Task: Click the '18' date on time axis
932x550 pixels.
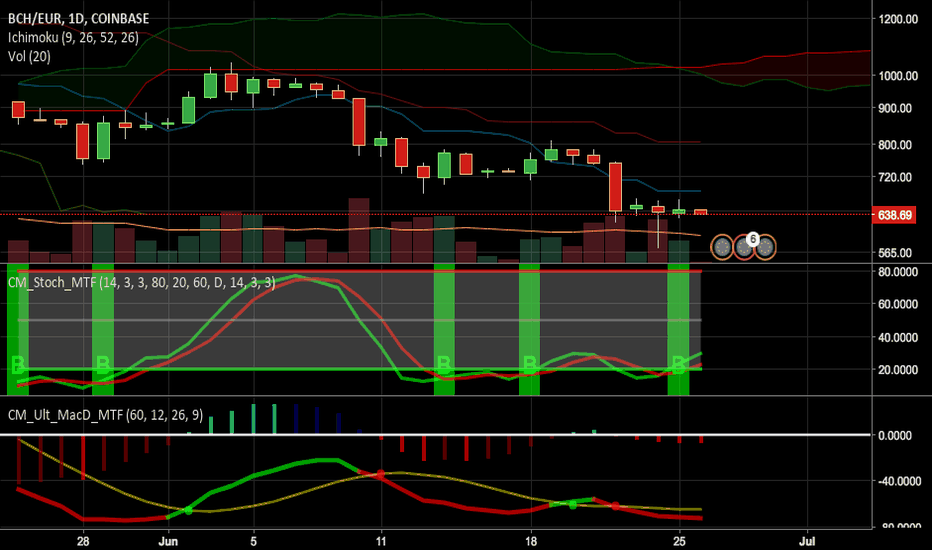Action: pos(530,541)
